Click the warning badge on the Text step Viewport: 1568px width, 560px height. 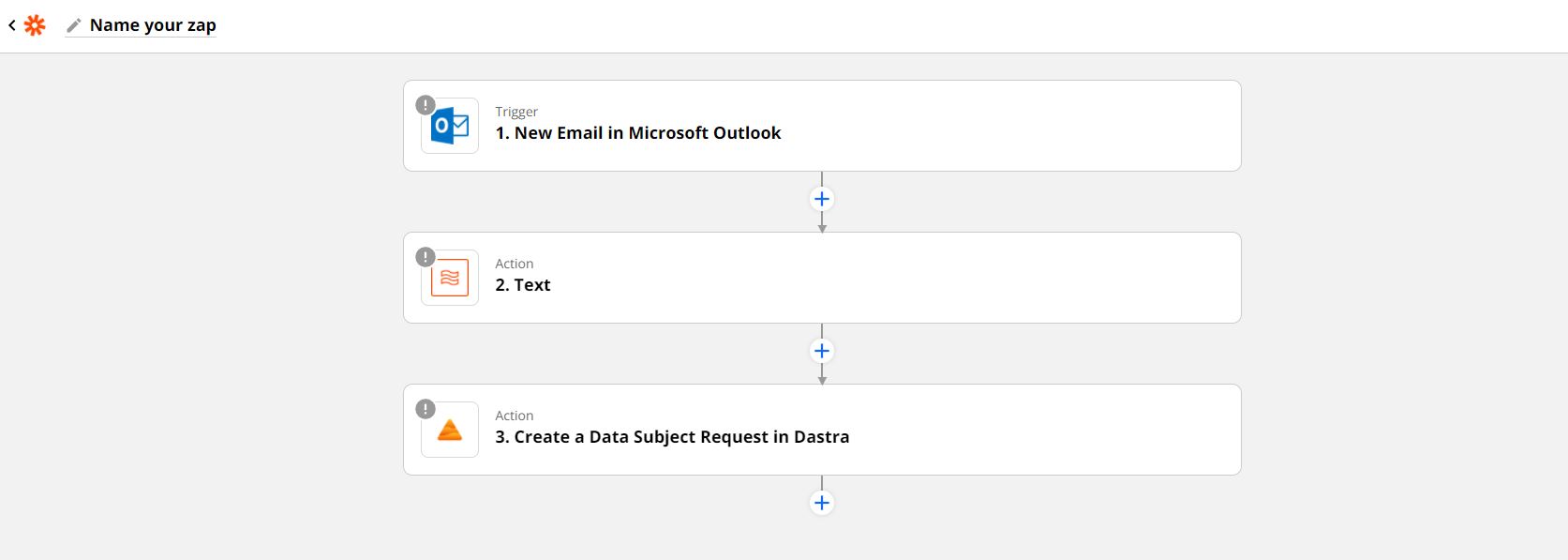tap(426, 256)
